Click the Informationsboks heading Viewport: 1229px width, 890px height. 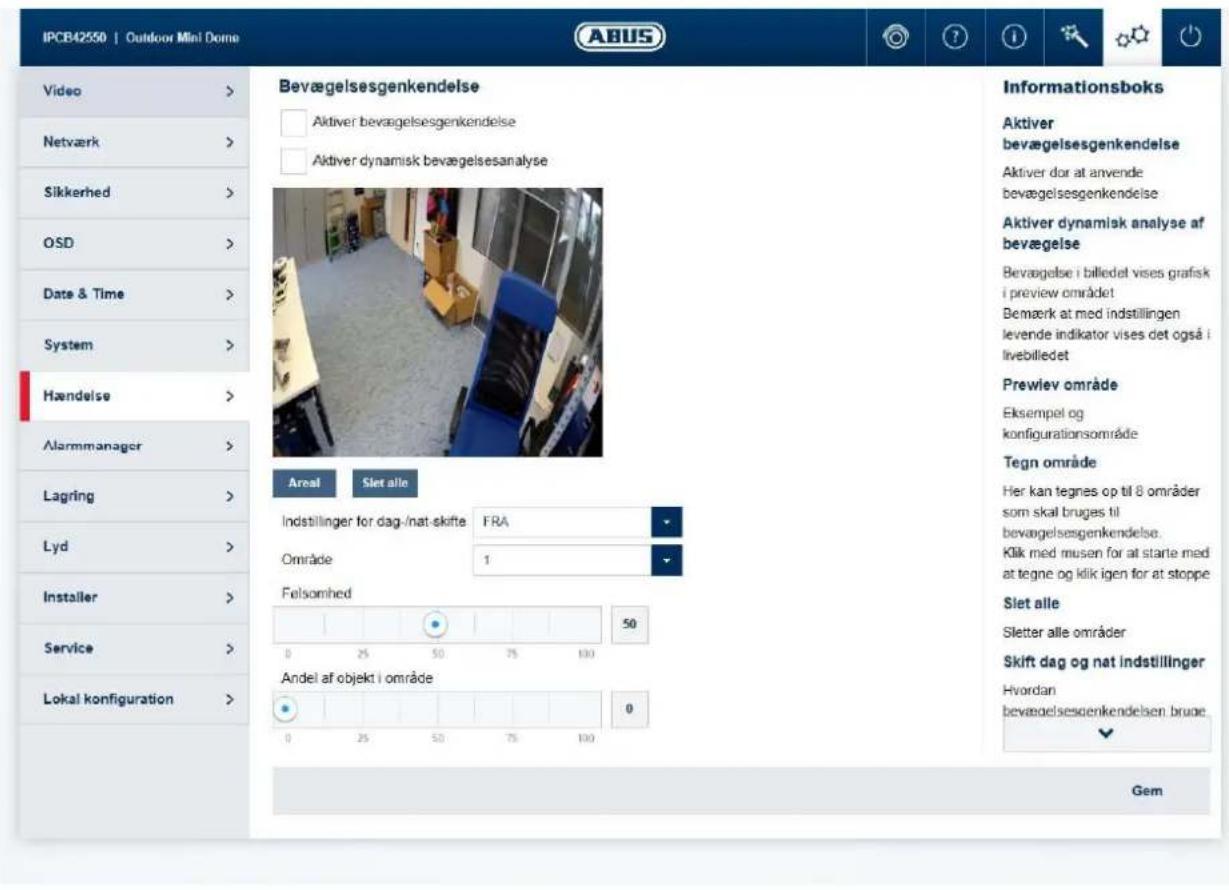[x=1083, y=88]
